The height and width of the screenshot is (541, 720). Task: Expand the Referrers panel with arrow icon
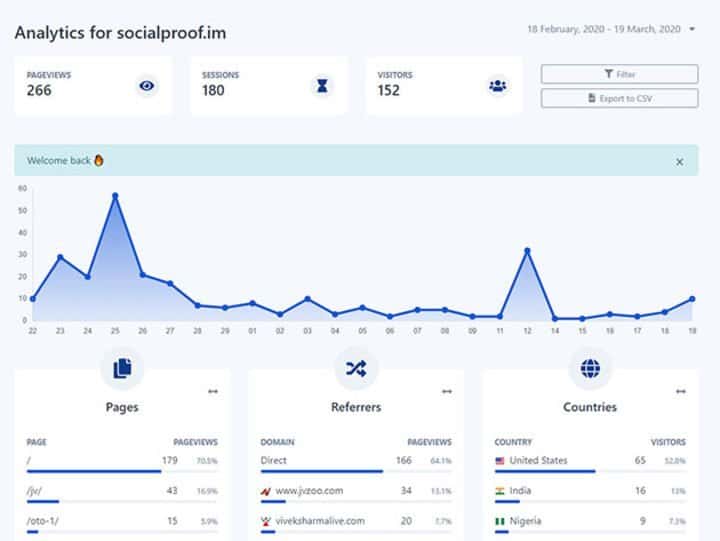pyautogui.click(x=446, y=391)
